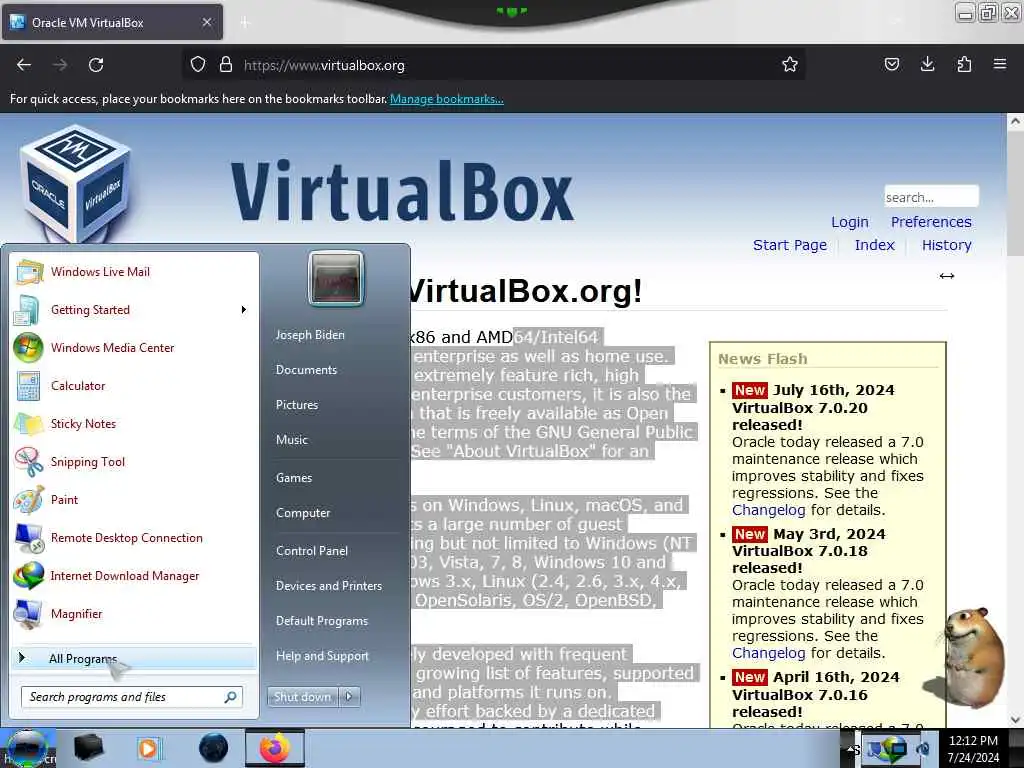Click the website search field
This screenshot has height=768, width=1024.
pyautogui.click(x=931, y=197)
